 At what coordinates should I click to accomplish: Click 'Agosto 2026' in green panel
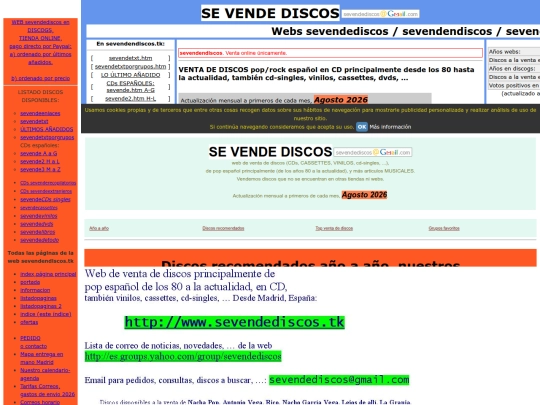tap(364, 195)
